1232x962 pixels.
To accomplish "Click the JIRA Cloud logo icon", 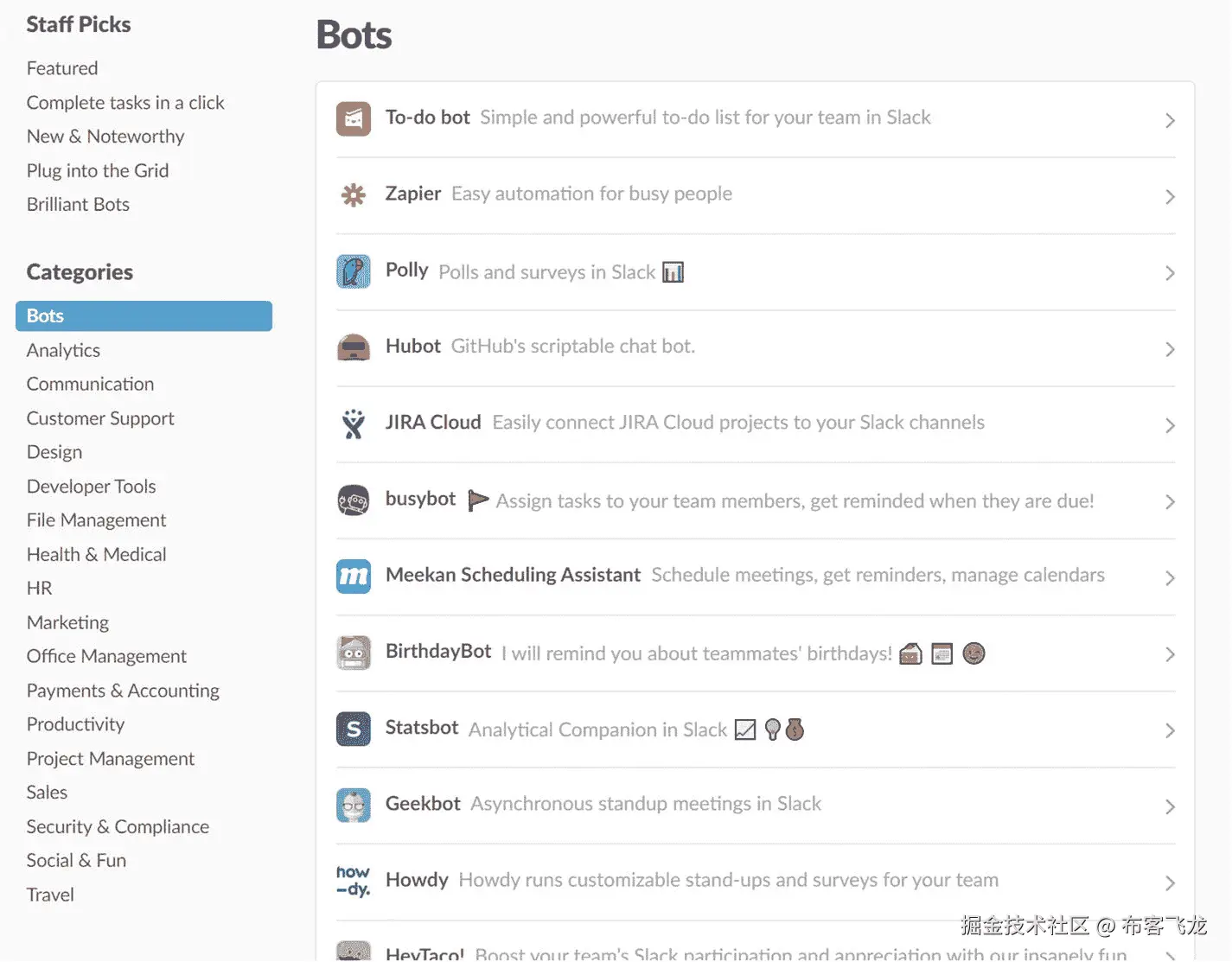I will (353, 424).
